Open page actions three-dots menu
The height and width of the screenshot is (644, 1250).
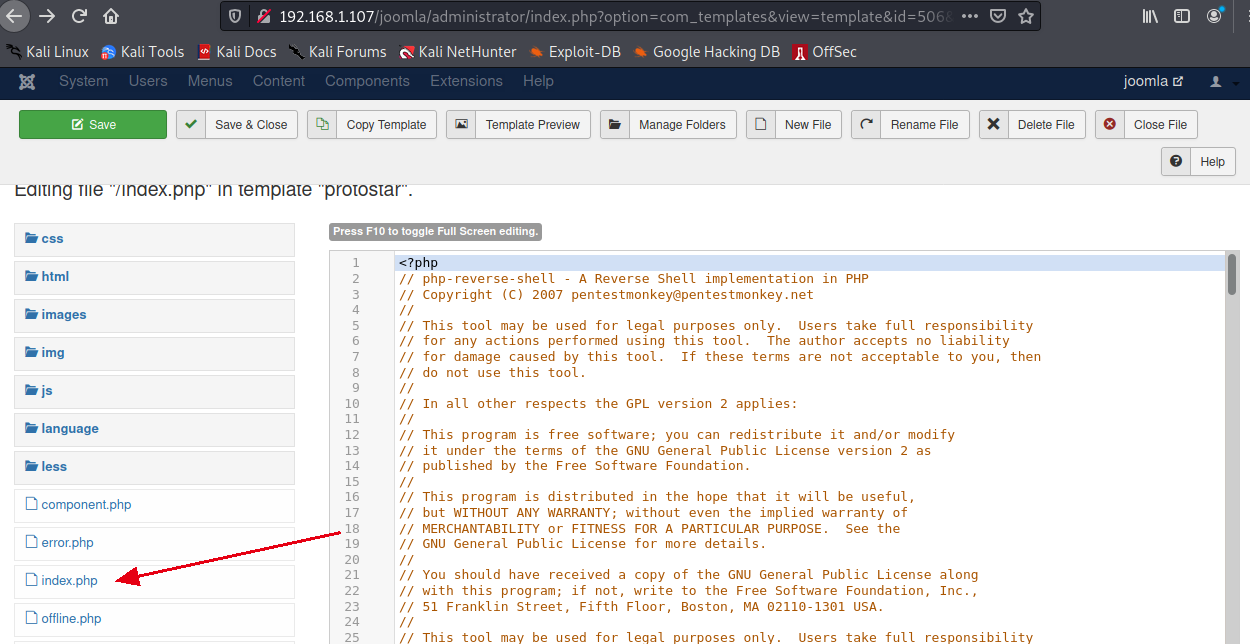[x=969, y=16]
